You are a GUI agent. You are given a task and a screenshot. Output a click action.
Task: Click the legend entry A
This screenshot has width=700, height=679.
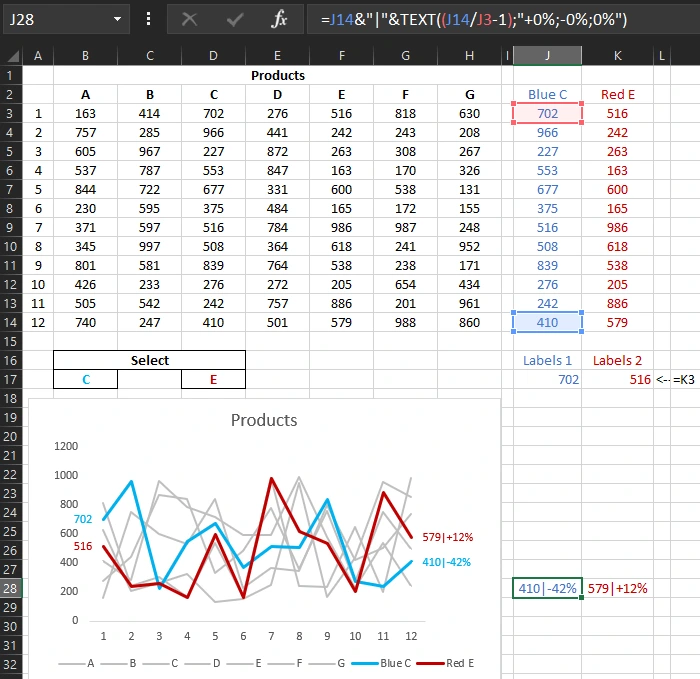coord(76,663)
